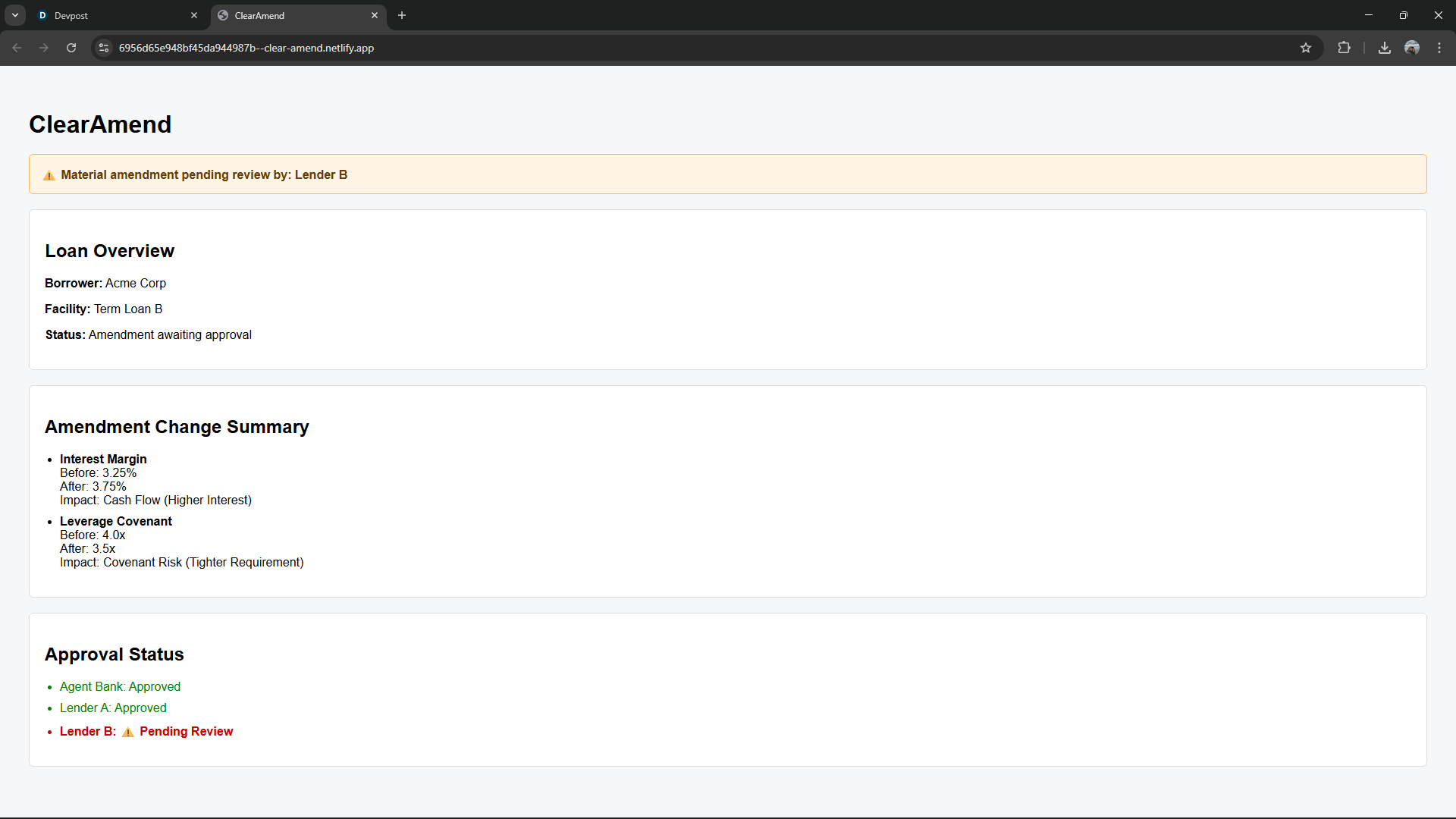Close the Devpost tab

click(x=194, y=15)
